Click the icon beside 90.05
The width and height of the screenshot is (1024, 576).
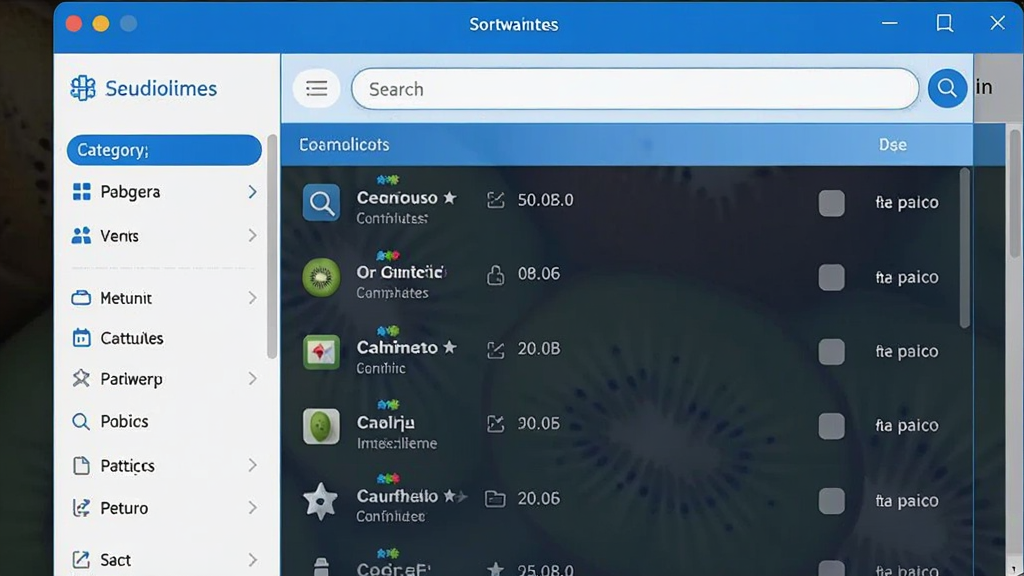click(x=496, y=424)
